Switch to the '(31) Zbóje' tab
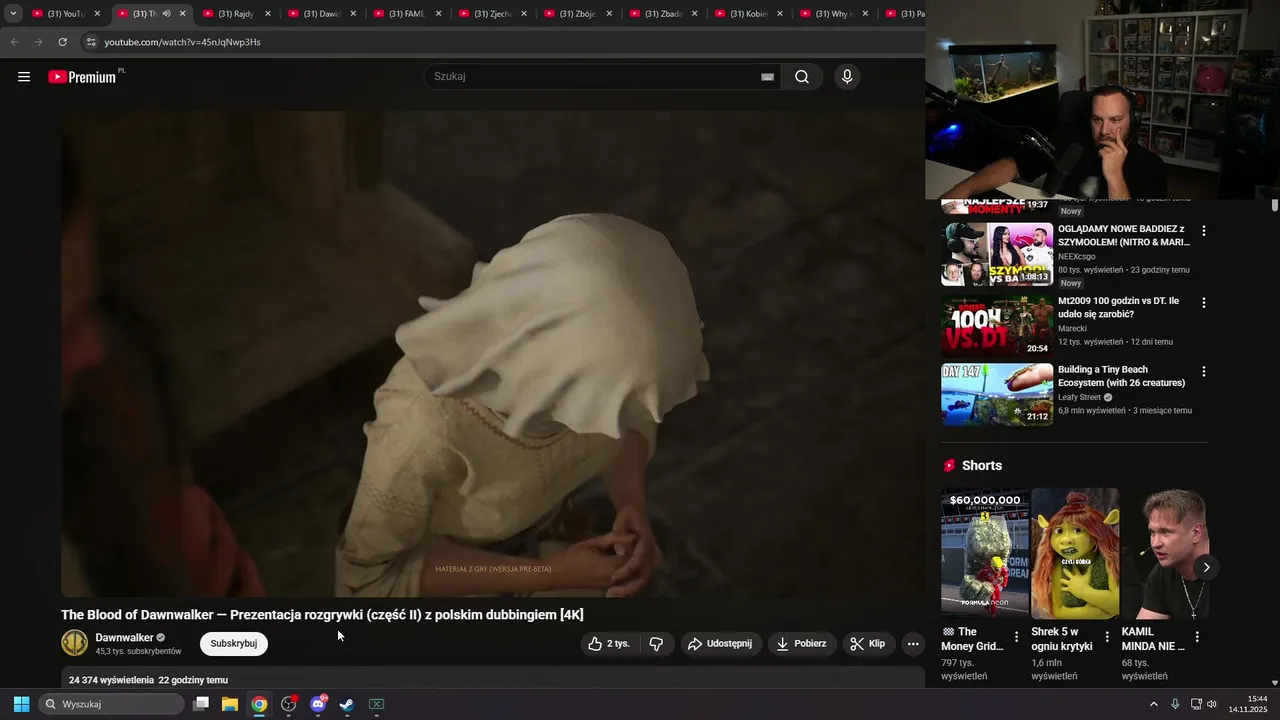Image resolution: width=1280 pixels, height=720 pixels. 579,14
